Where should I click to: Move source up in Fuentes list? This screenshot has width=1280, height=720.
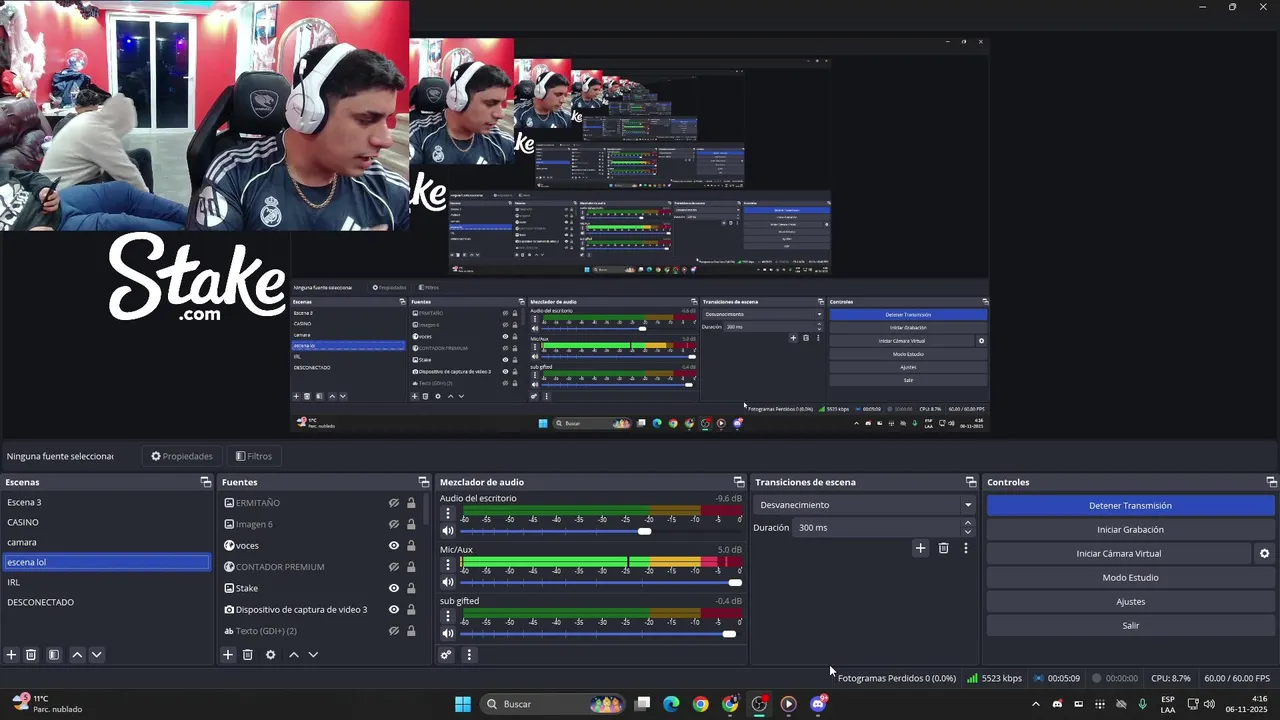click(x=294, y=655)
